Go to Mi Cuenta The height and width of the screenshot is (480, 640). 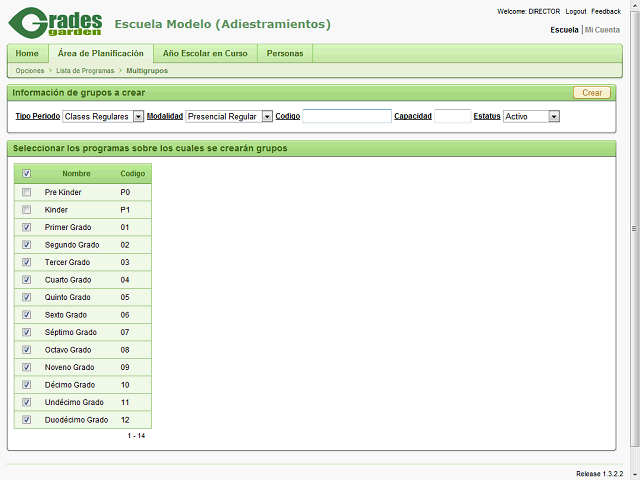pyautogui.click(x=602, y=30)
